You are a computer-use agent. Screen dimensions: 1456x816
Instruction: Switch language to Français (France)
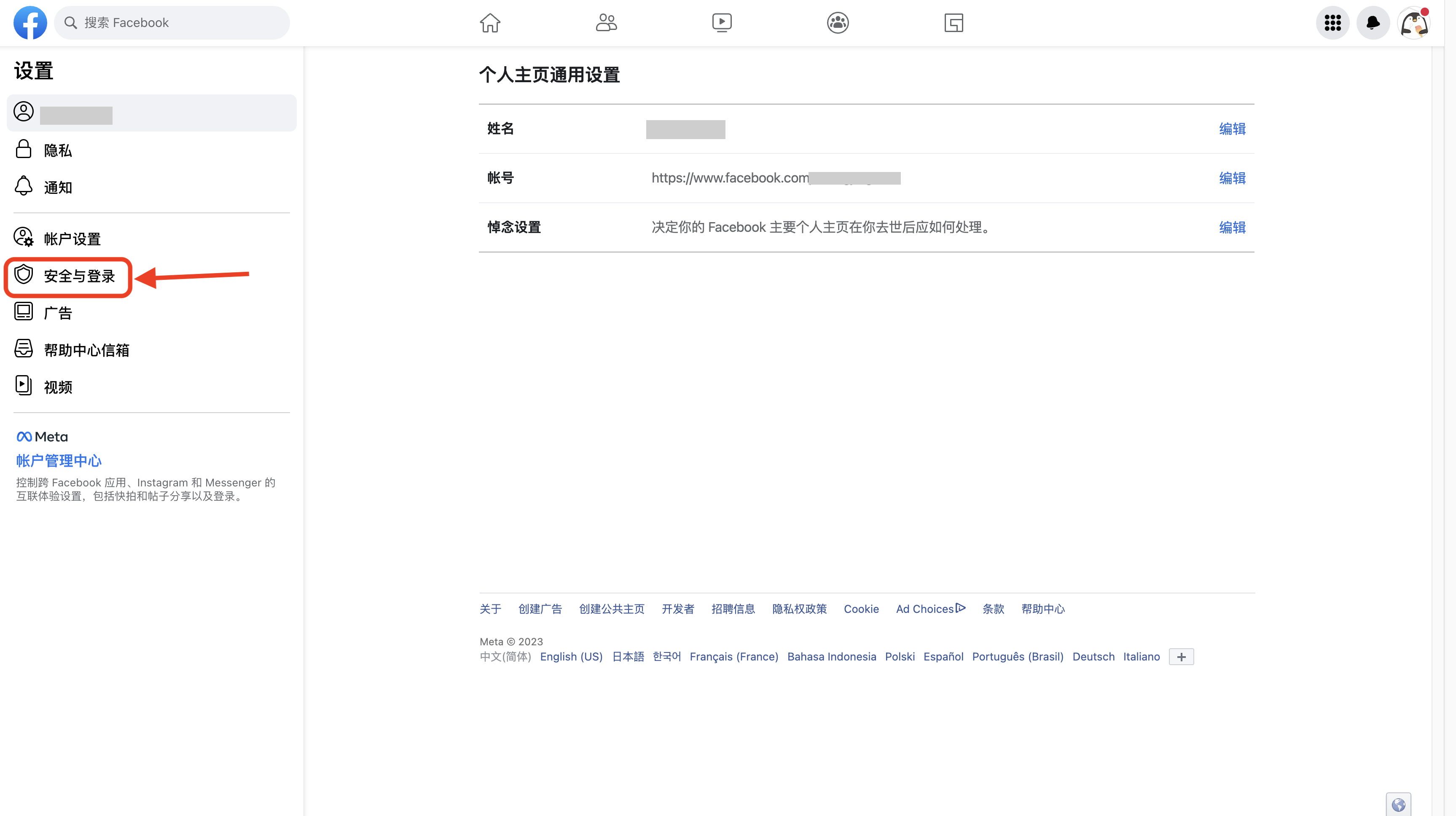coord(733,657)
